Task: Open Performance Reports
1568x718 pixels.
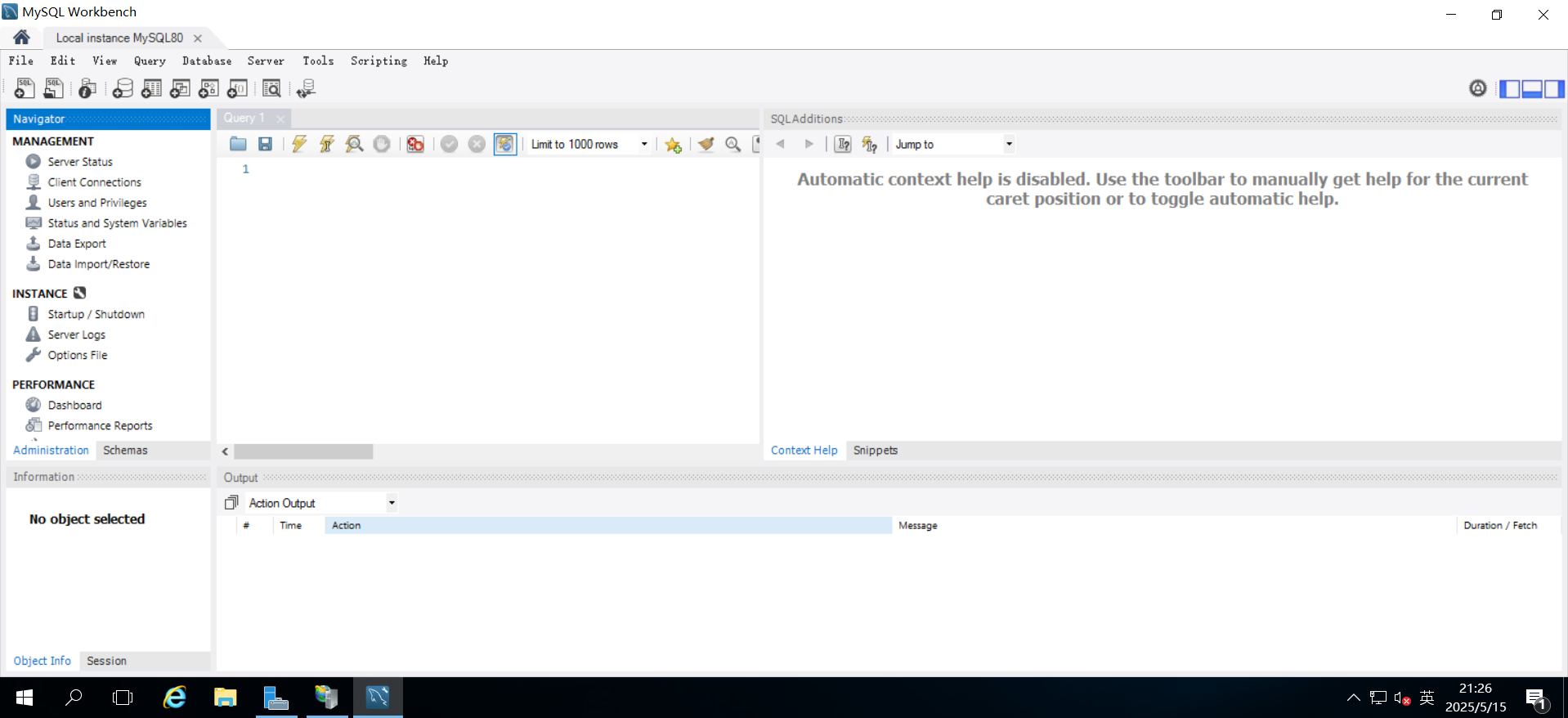Action: click(x=100, y=425)
